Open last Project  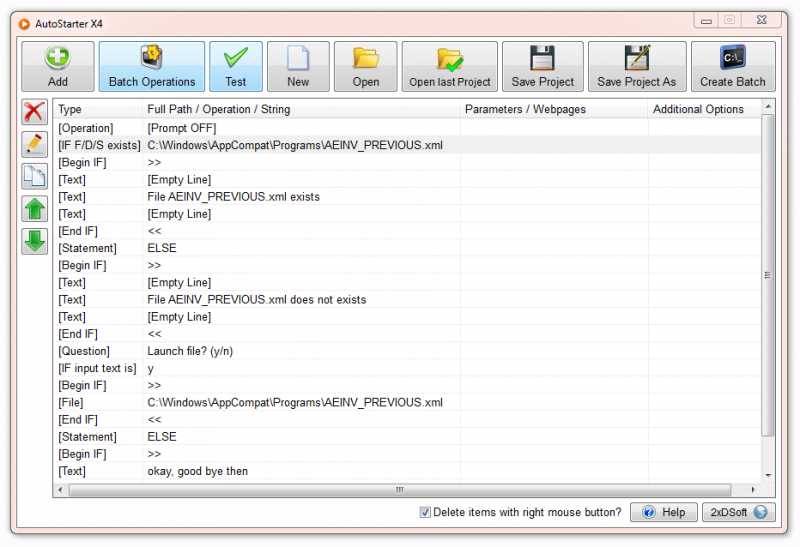449,66
